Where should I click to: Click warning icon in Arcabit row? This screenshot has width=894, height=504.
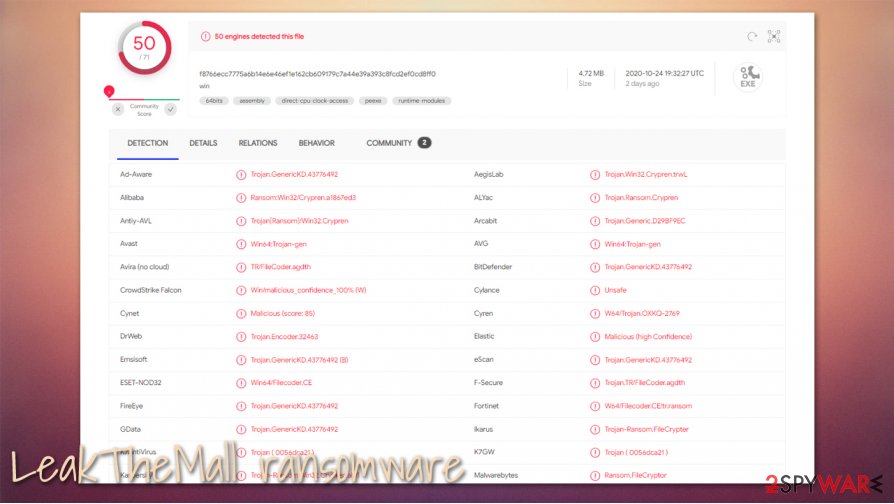tap(595, 221)
